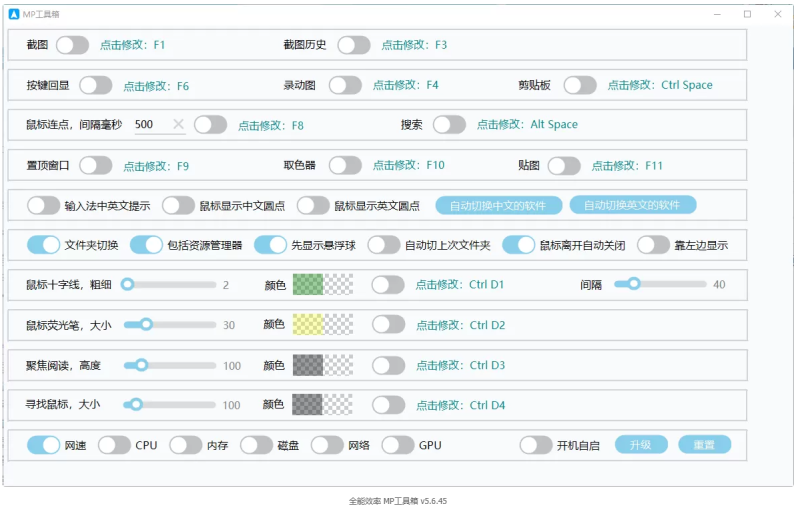Click 自动切换中文的软件 button
Viewport: 800px width, 506px height.
click(x=498, y=206)
